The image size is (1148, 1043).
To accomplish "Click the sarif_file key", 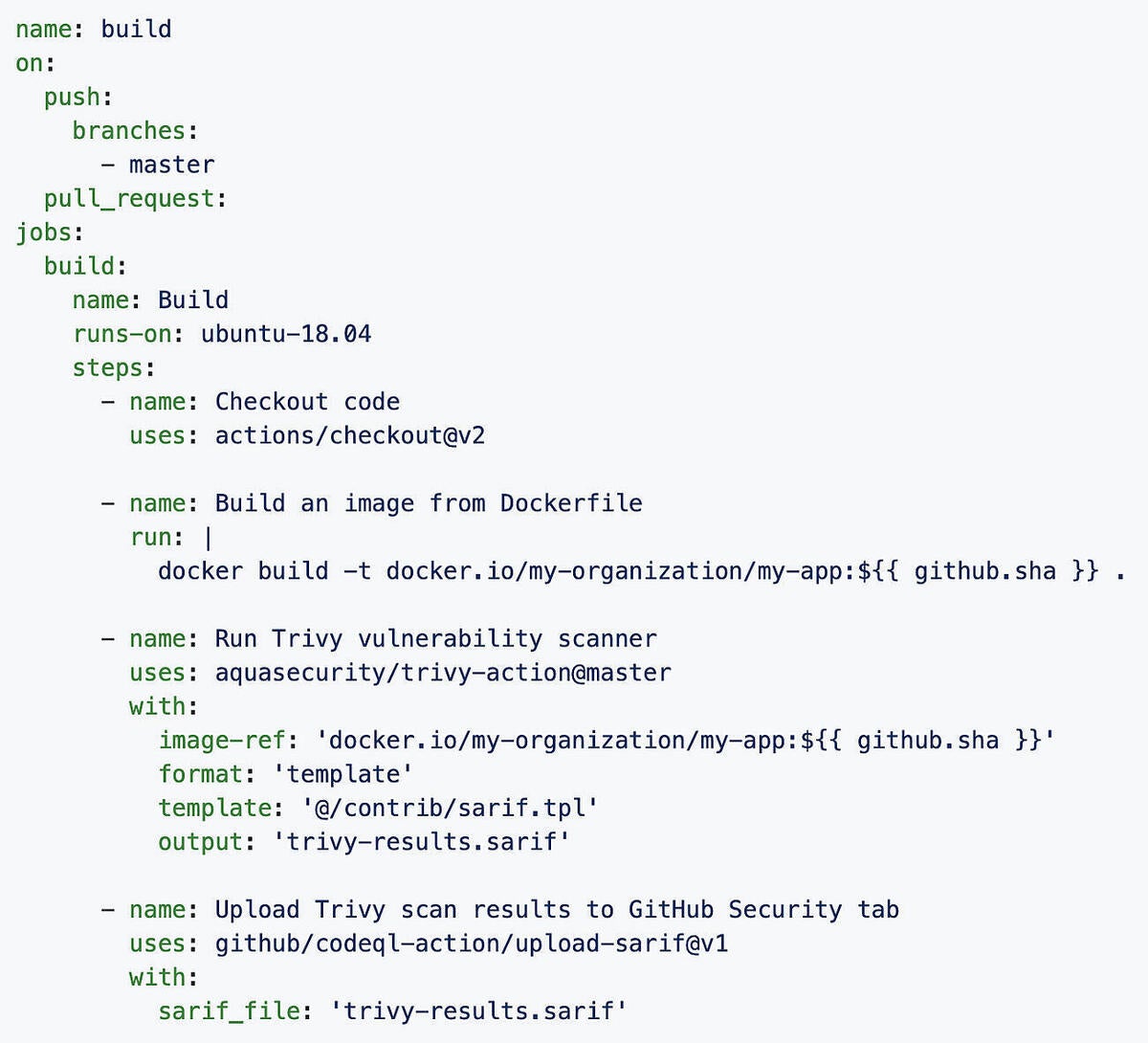I will click(x=229, y=1011).
